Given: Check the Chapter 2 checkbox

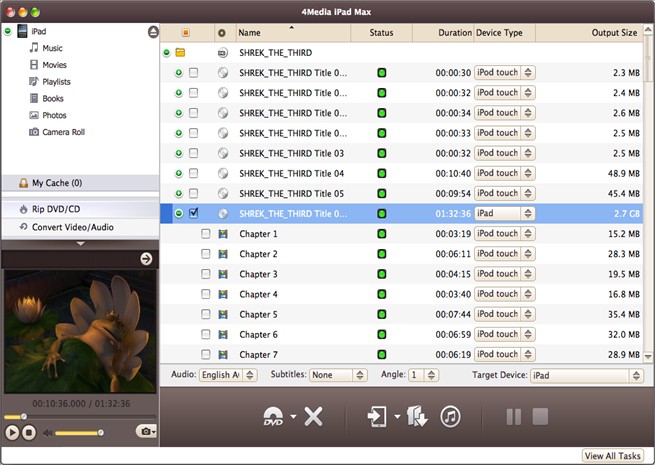Looking at the screenshot, I should (x=206, y=254).
